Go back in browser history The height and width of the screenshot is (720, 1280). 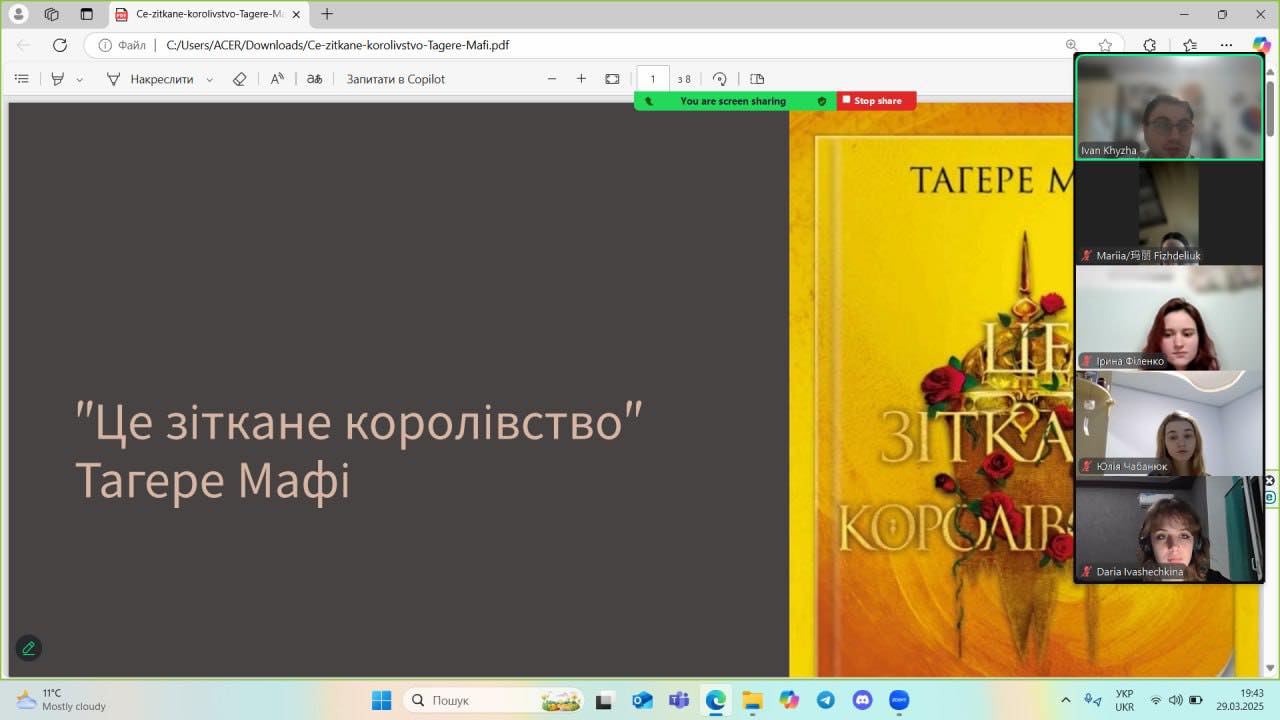[24, 45]
